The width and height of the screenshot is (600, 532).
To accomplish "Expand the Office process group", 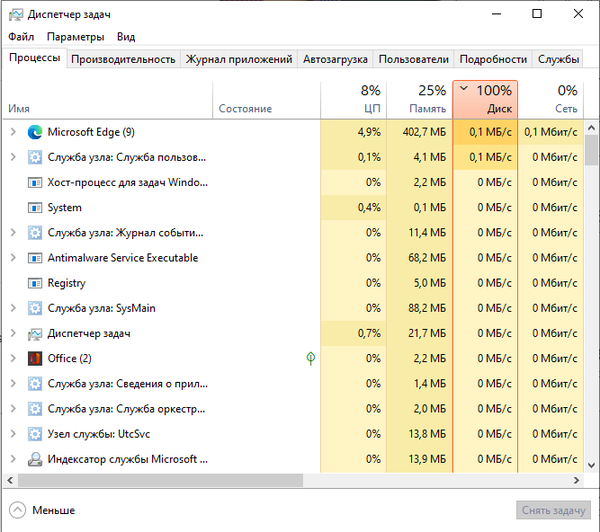I will pyautogui.click(x=12, y=358).
